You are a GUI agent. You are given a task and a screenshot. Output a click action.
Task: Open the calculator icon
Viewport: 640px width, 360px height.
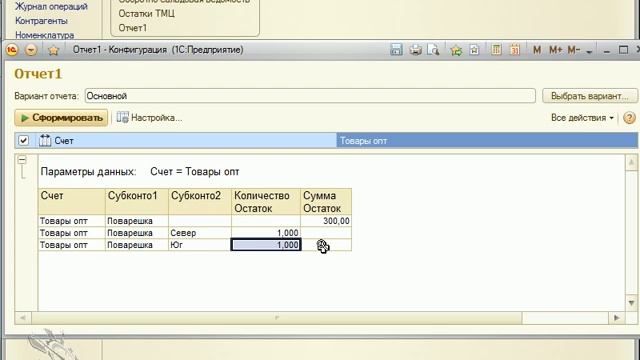click(x=496, y=50)
